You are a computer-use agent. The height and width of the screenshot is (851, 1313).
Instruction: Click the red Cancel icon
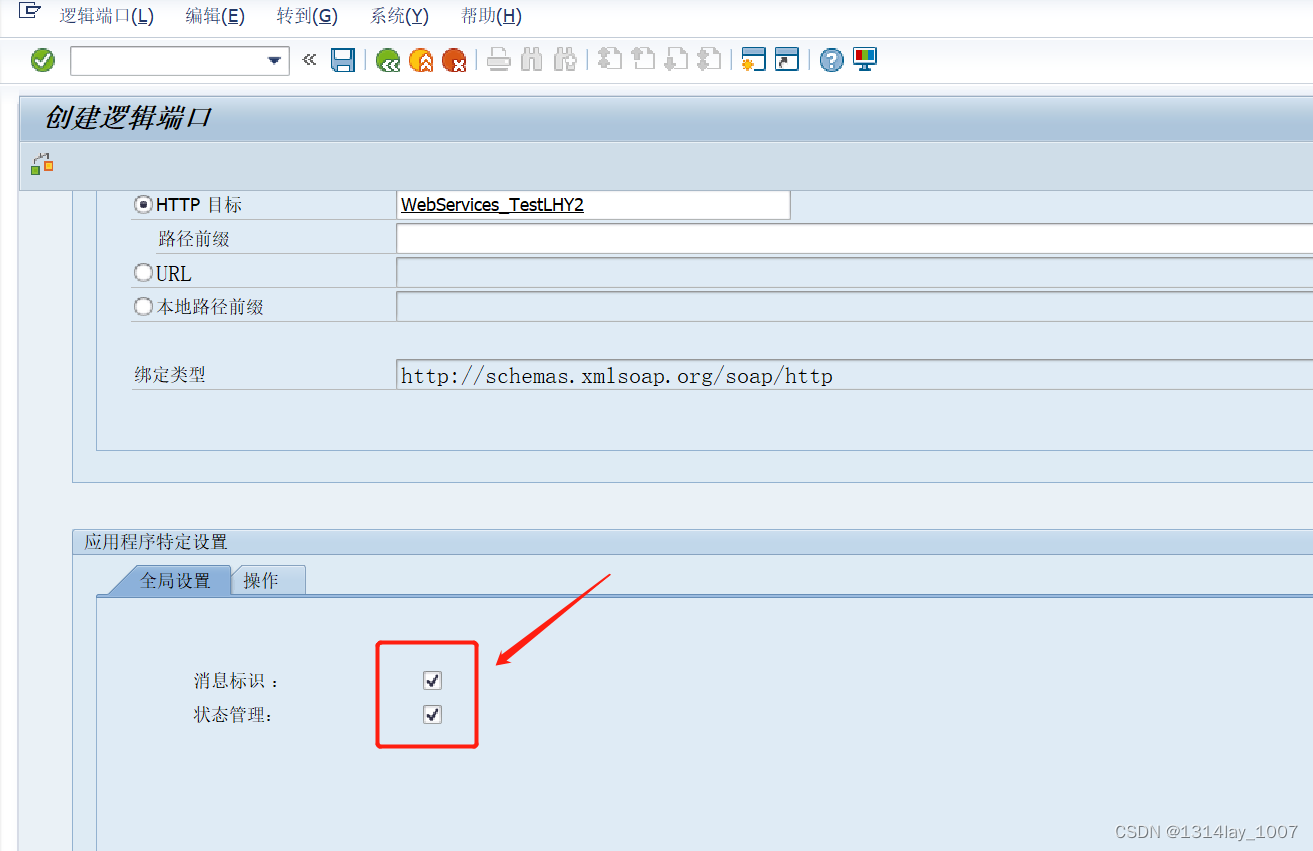454,60
